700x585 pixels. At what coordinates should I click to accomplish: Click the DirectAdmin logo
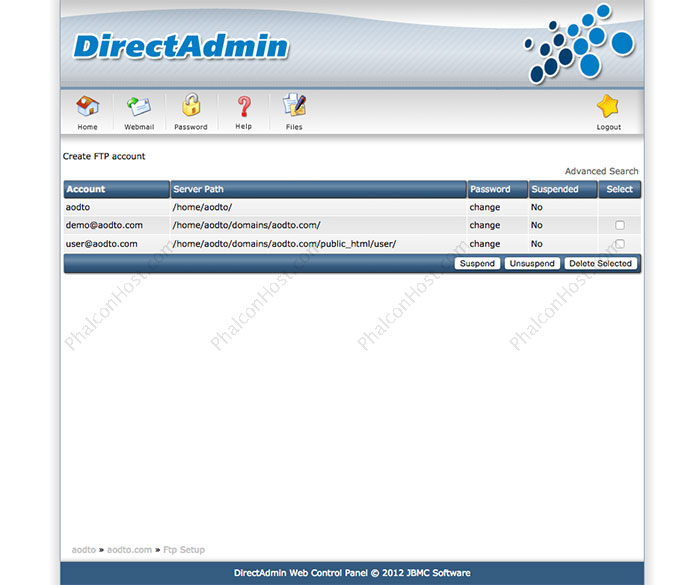click(x=181, y=46)
